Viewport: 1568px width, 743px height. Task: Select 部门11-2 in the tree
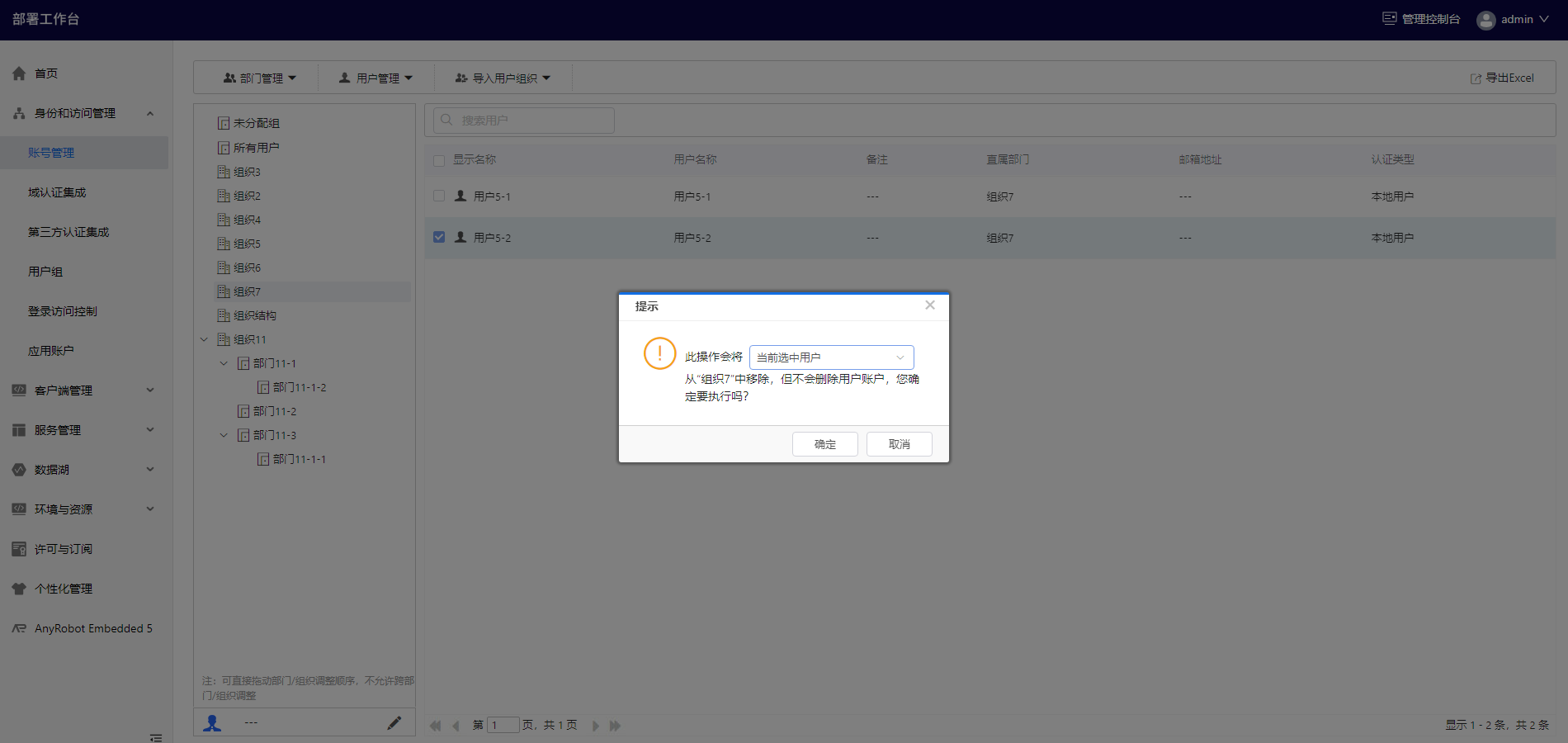pyautogui.click(x=275, y=411)
